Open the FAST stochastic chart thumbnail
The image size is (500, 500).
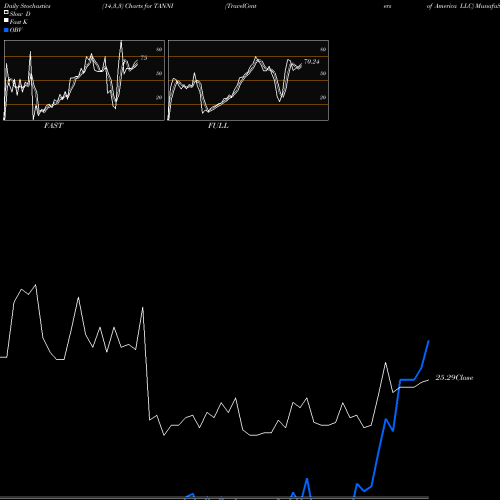click(x=84, y=80)
